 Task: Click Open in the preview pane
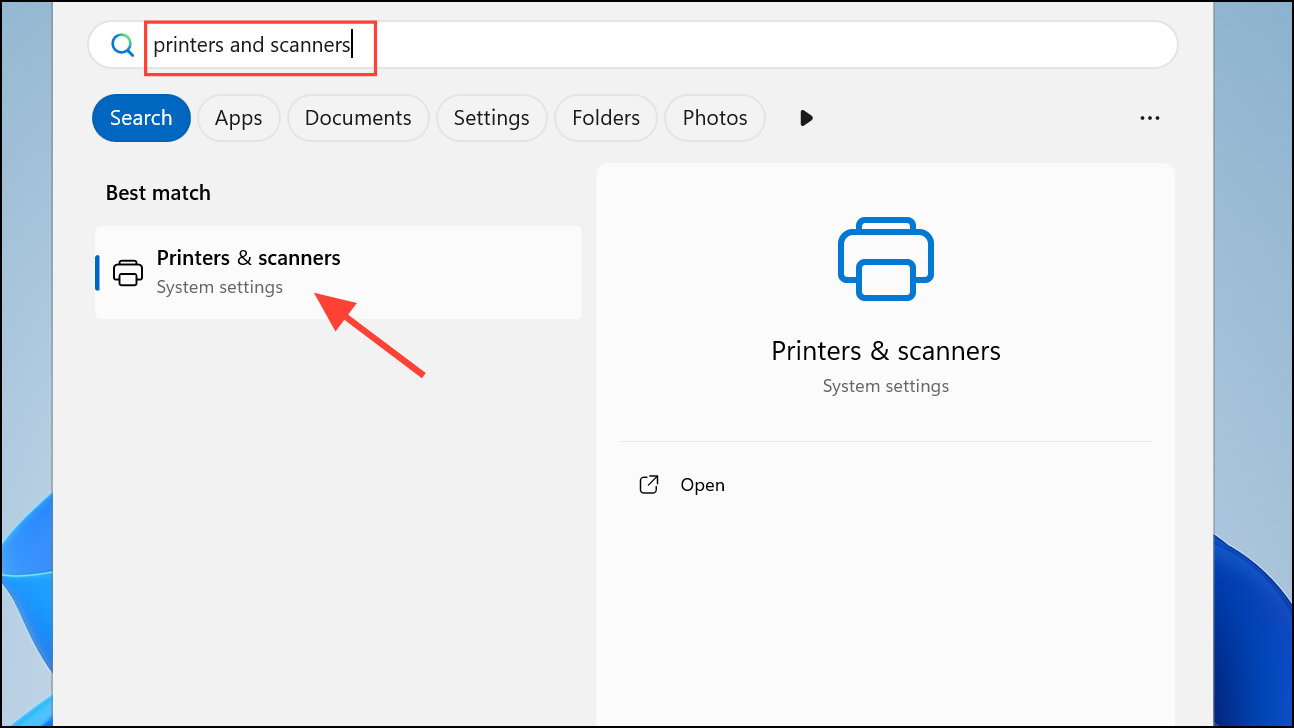(702, 485)
